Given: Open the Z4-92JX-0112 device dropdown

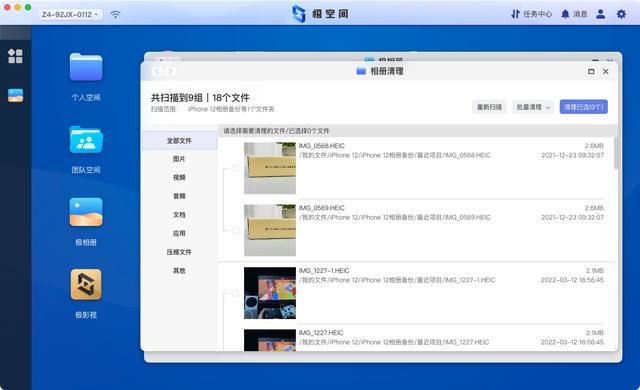Looking at the screenshot, I should [70, 14].
